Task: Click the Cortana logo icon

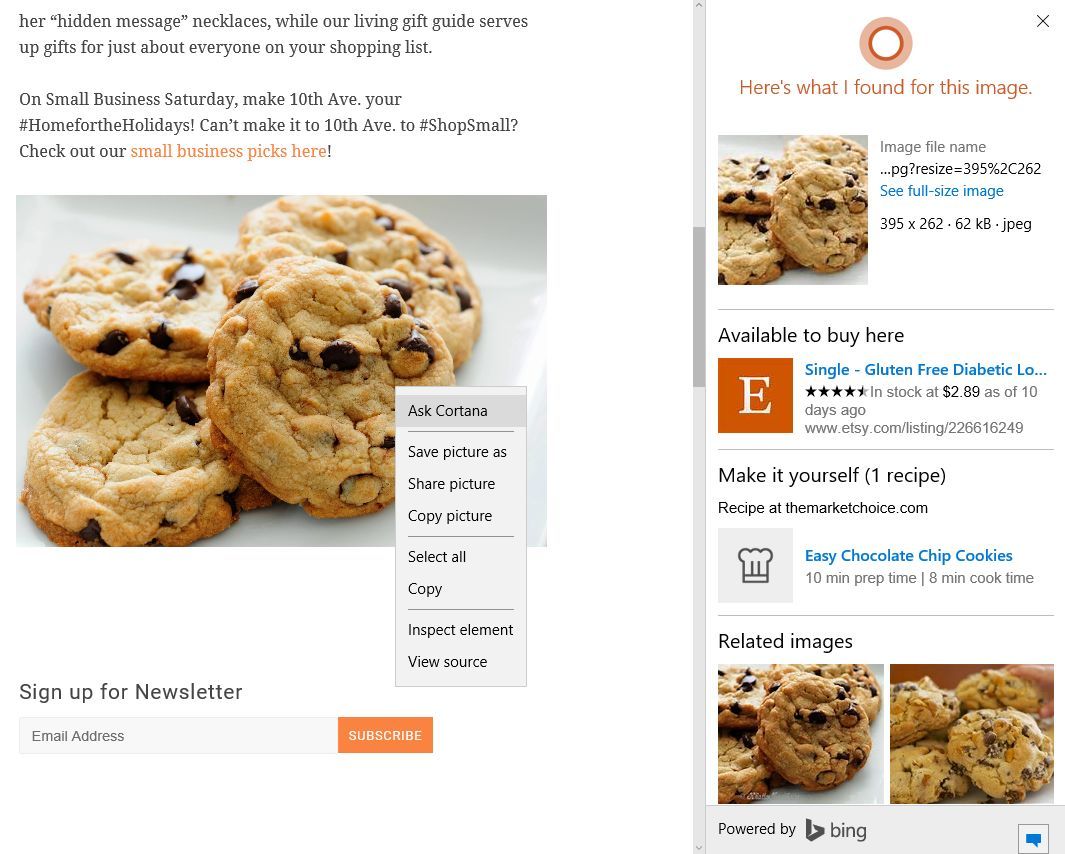Action: [x=885, y=43]
